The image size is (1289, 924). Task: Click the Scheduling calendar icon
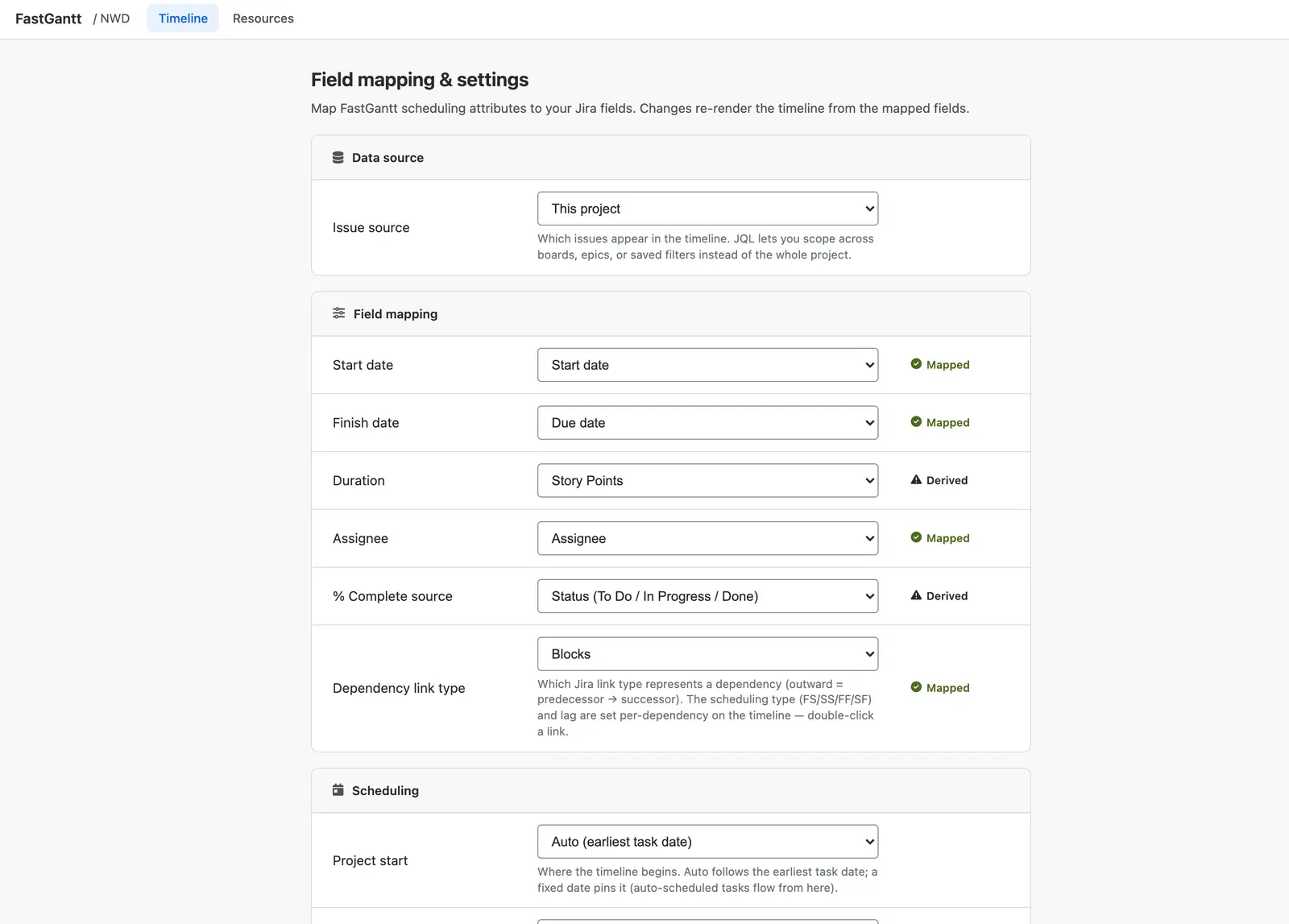pyautogui.click(x=338, y=790)
